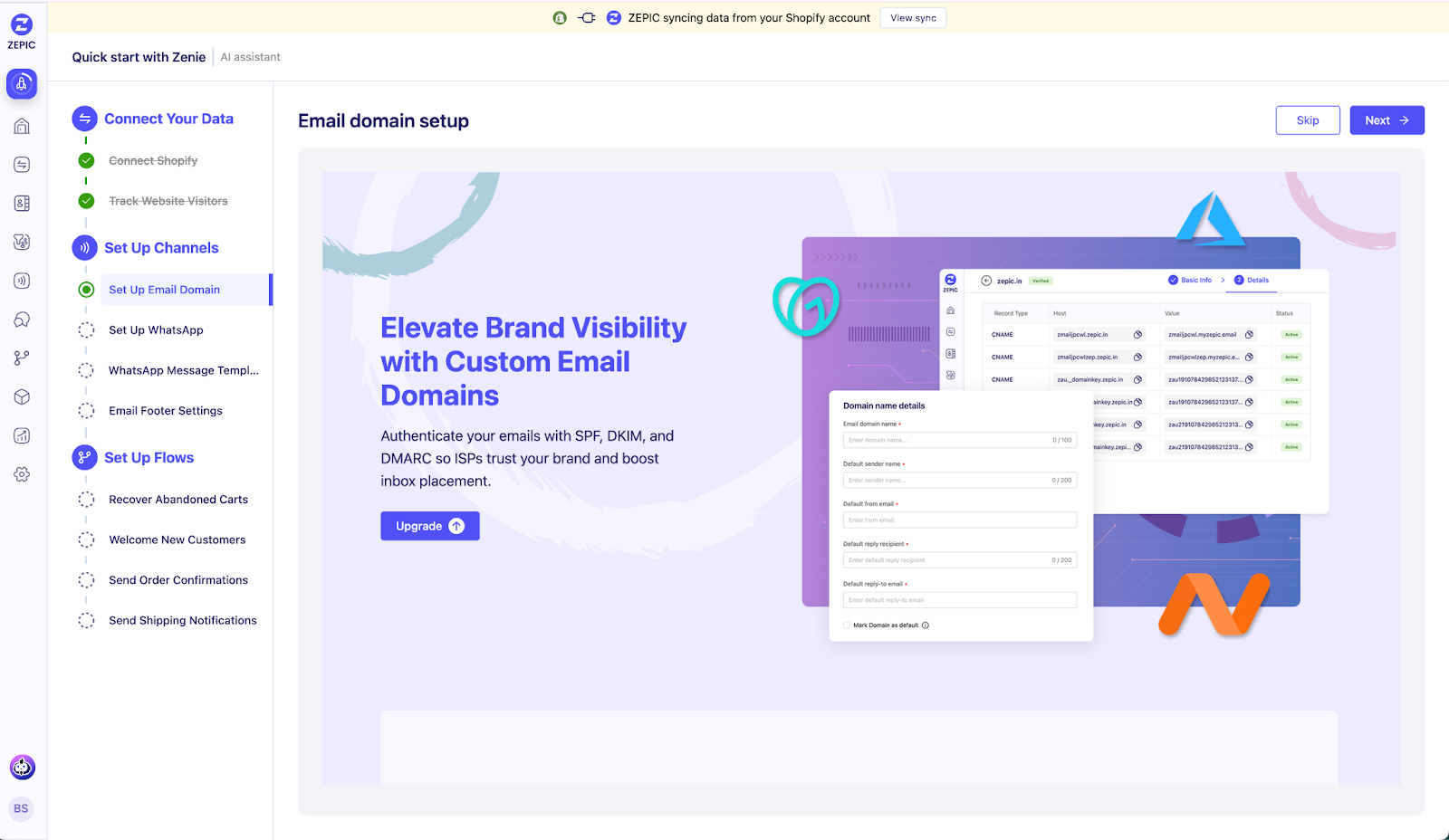Click the Shopify icon in sync banner

(560, 18)
